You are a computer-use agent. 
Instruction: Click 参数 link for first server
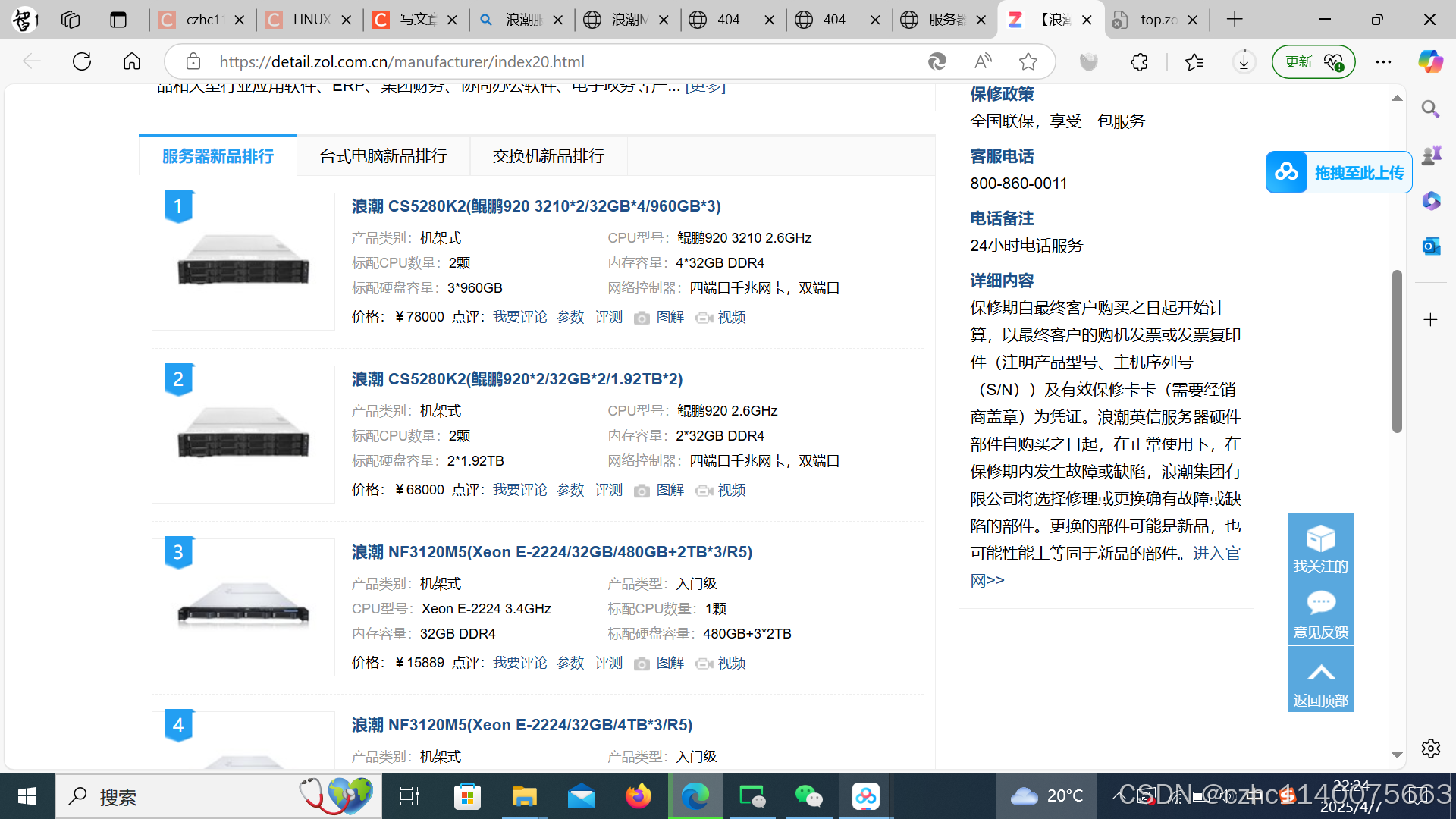(x=570, y=317)
